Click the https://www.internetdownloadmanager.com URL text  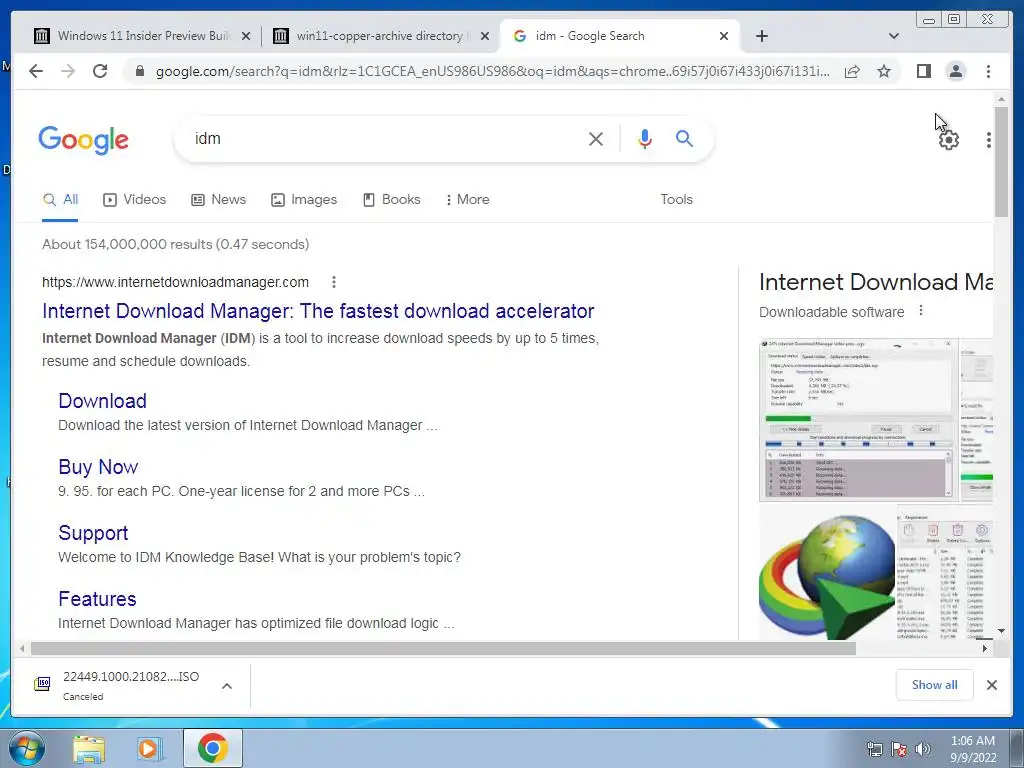[x=175, y=282]
